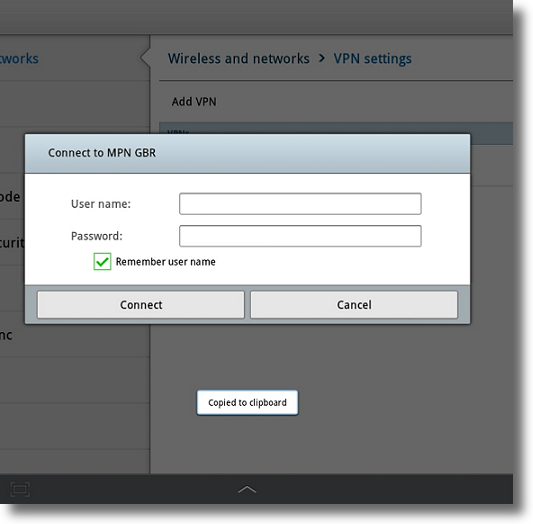The width and height of the screenshot is (533, 524).
Task: Click the Cancel button
Action: [354, 305]
